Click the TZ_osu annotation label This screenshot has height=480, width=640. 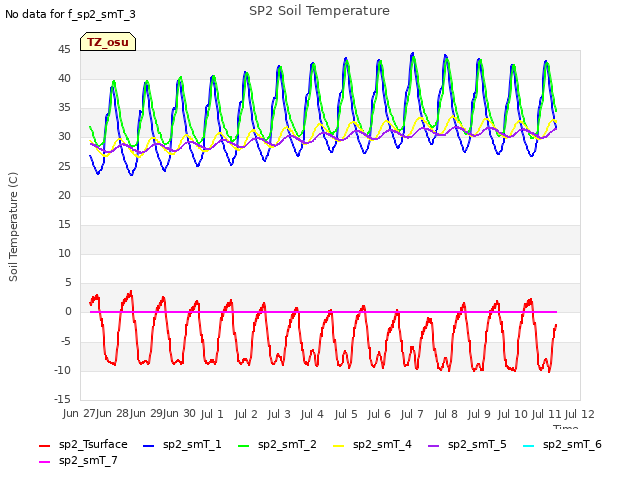(108, 42)
